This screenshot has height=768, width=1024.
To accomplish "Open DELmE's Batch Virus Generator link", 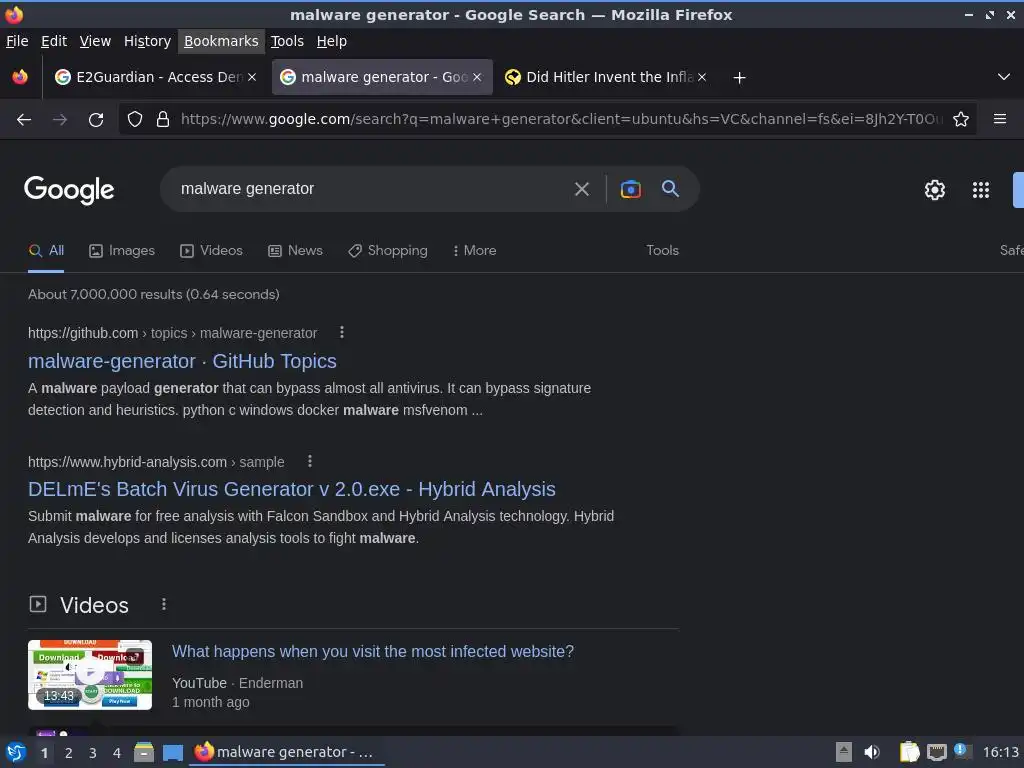I will pyautogui.click(x=292, y=489).
